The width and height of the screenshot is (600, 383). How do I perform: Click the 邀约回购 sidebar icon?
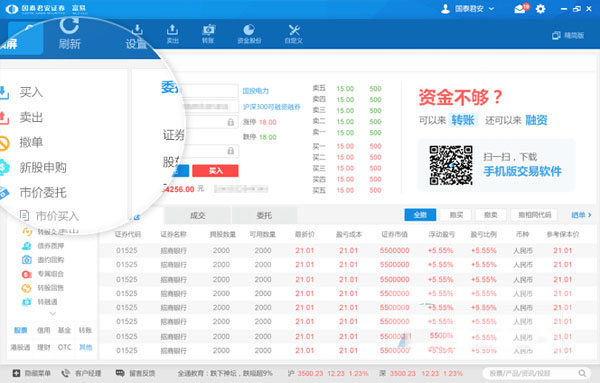[x=26, y=260]
